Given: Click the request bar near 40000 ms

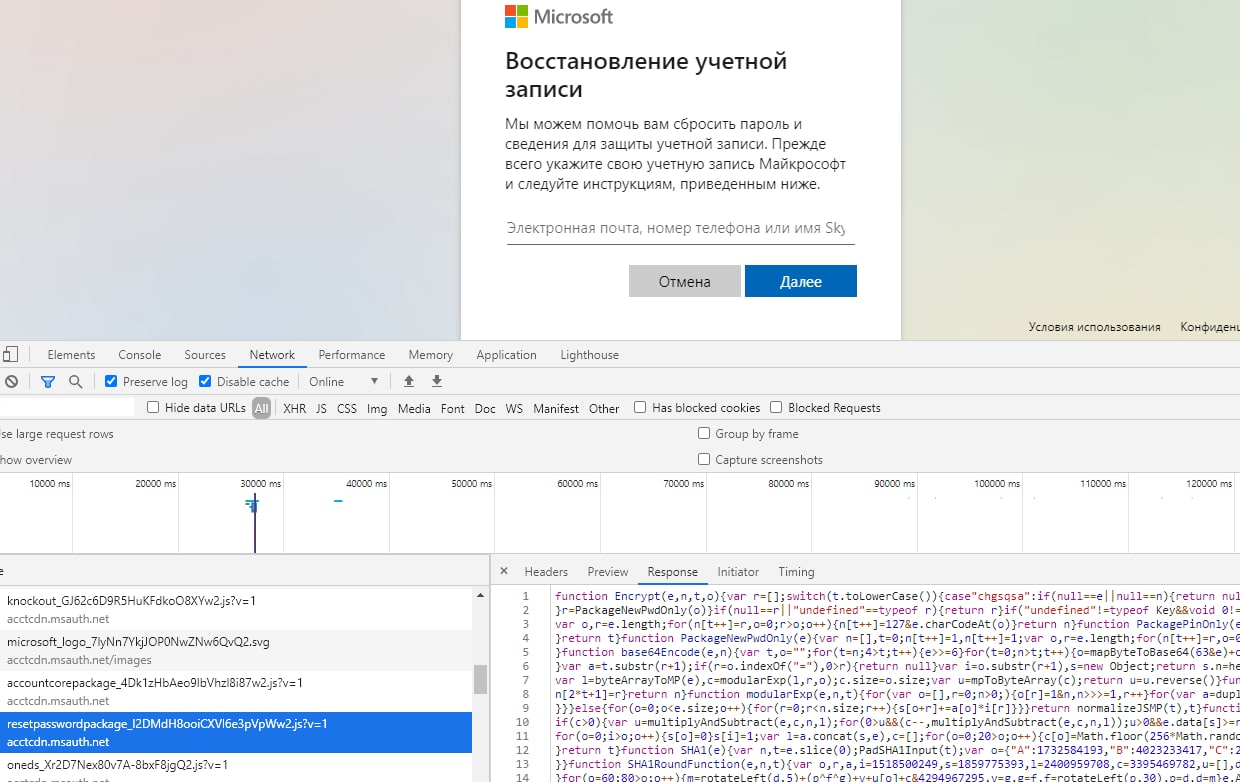Looking at the screenshot, I should [338, 501].
